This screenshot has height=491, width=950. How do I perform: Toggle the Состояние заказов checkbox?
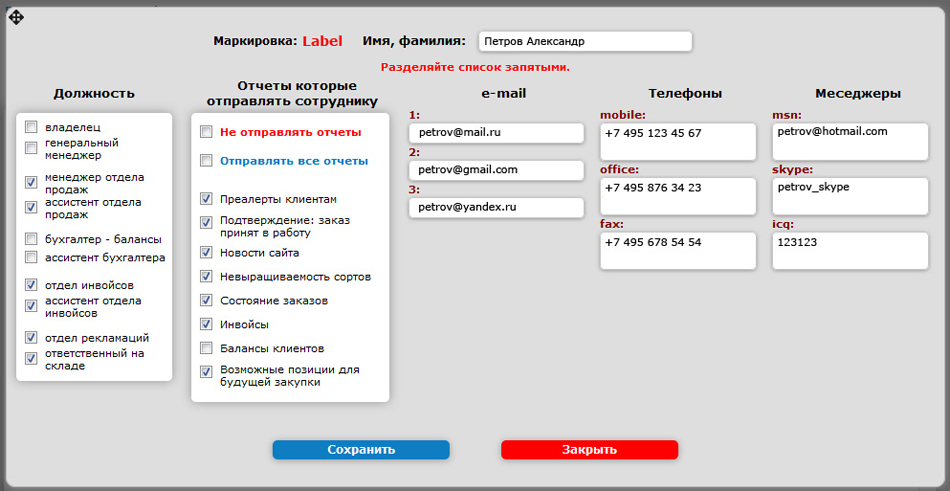[x=207, y=300]
